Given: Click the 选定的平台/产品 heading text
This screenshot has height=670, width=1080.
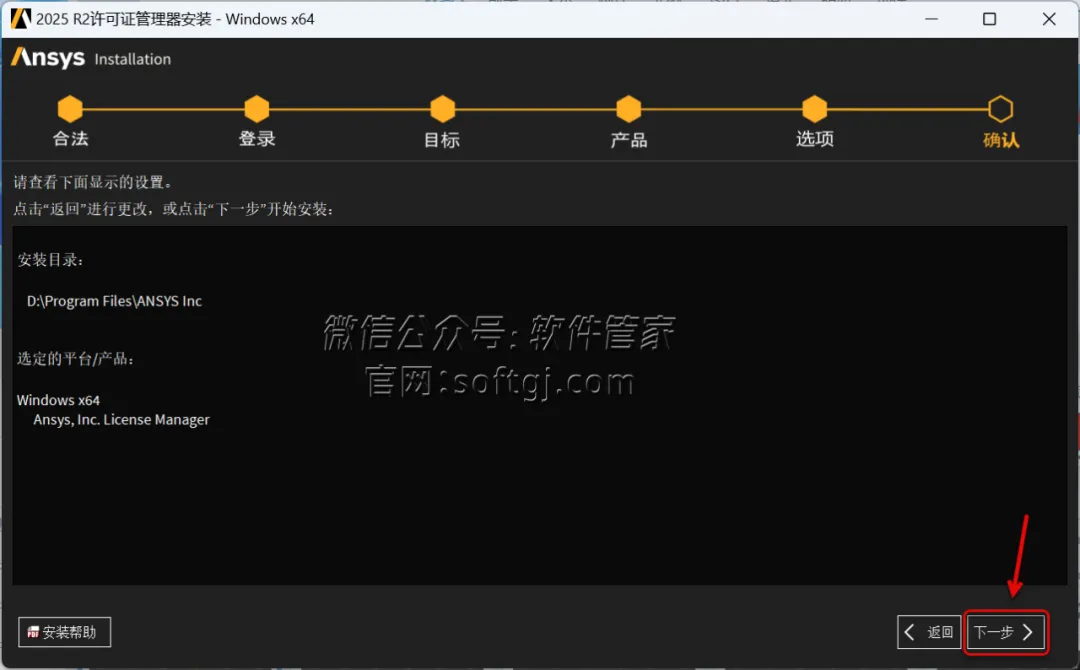Looking at the screenshot, I should pyautogui.click(x=75, y=359).
